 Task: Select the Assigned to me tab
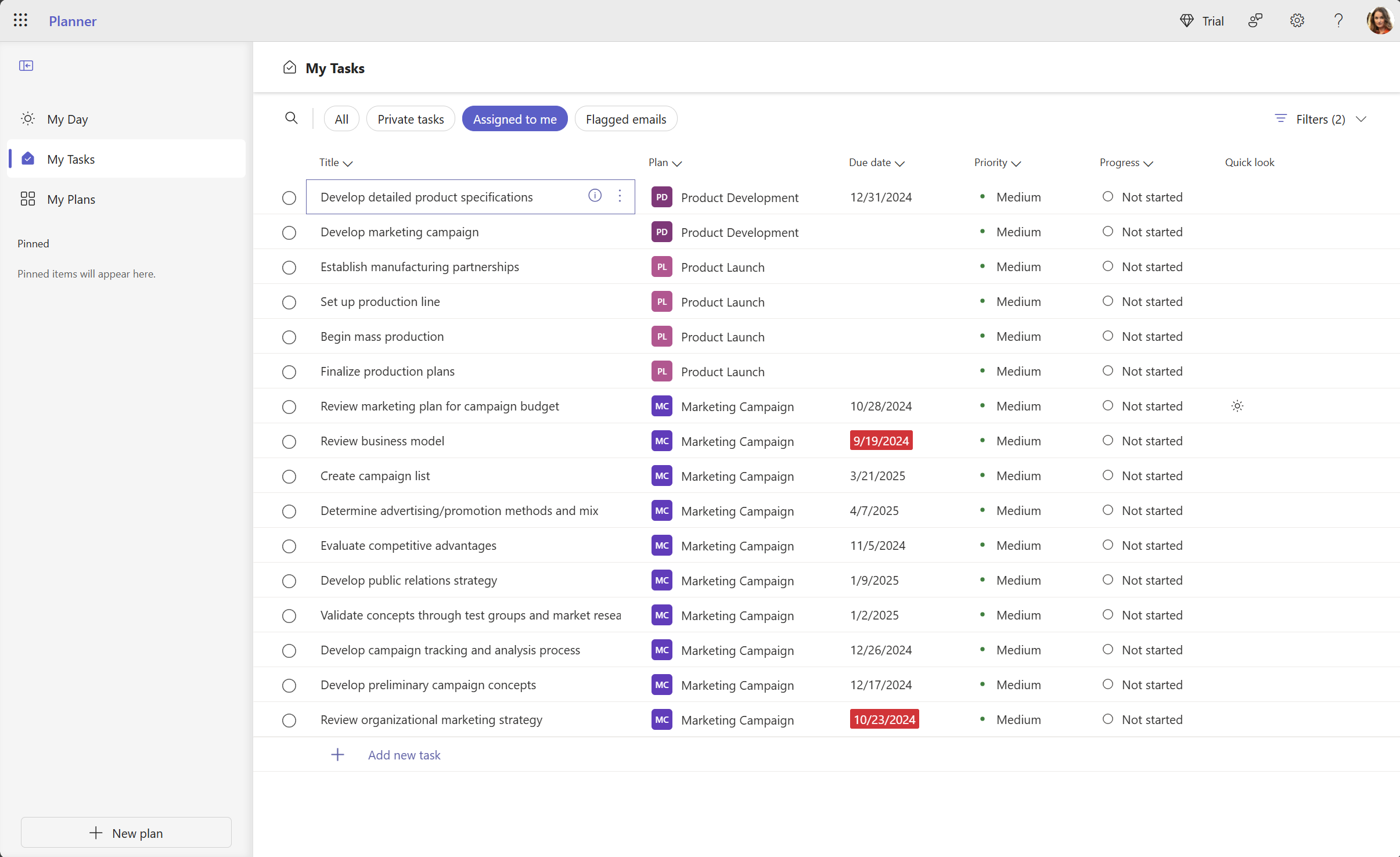[x=515, y=119]
